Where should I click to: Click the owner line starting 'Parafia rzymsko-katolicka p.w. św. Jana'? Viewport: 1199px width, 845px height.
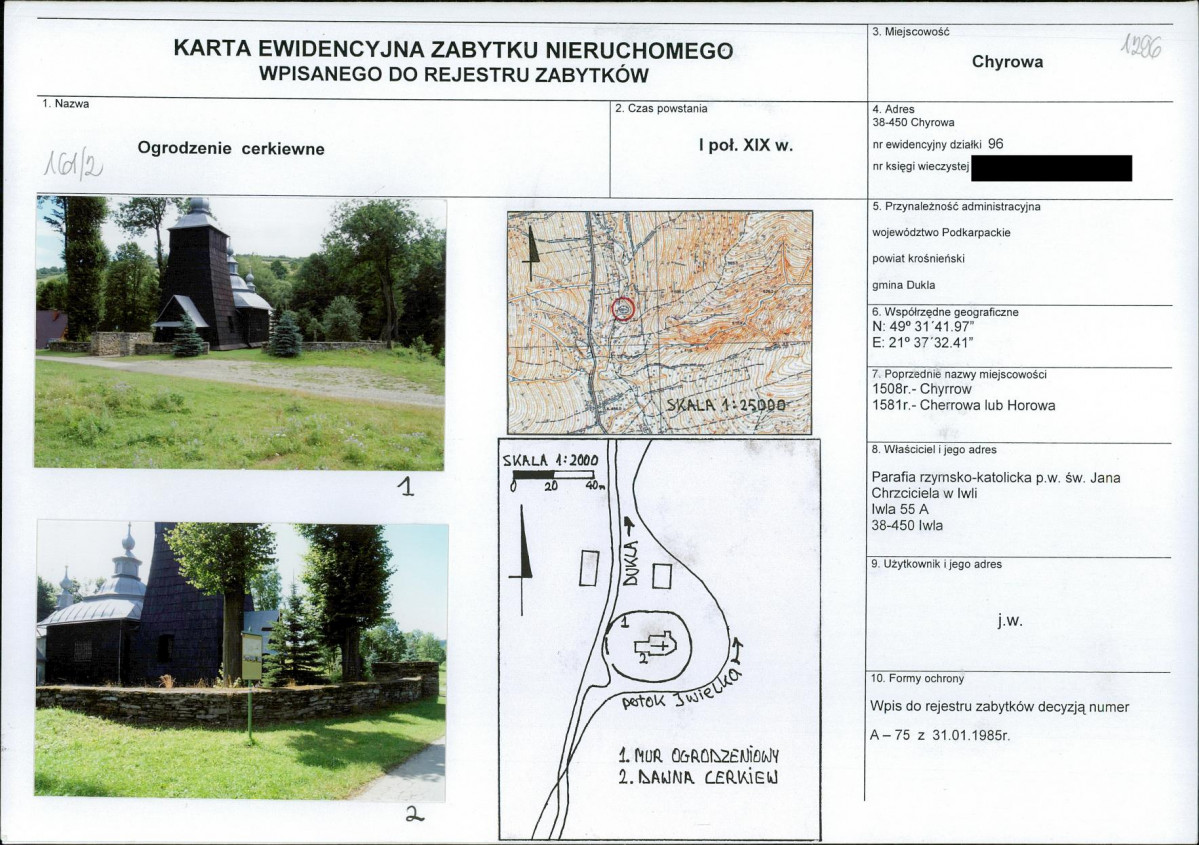(996, 478)
